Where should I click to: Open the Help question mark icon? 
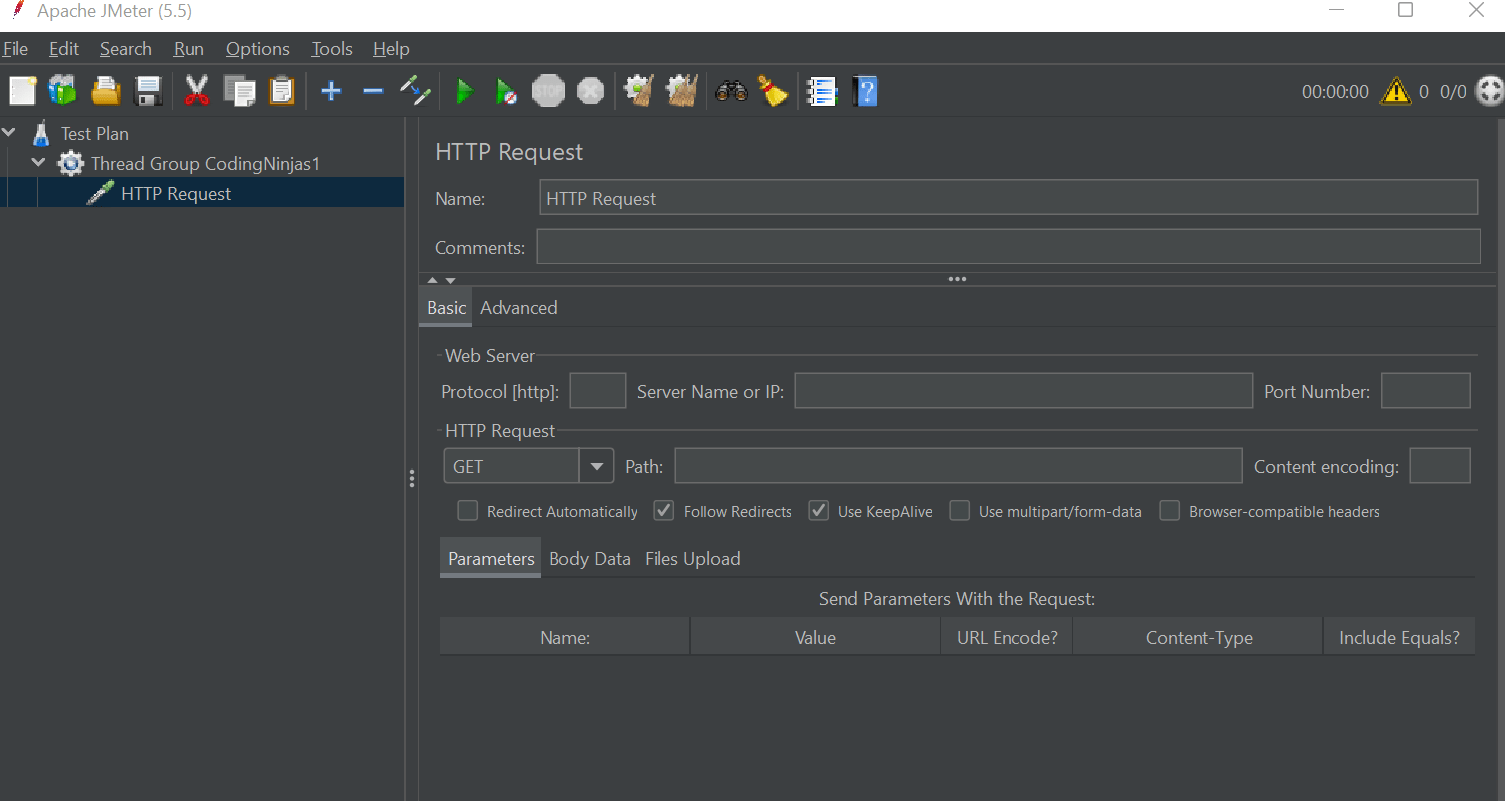click(864, 91)
